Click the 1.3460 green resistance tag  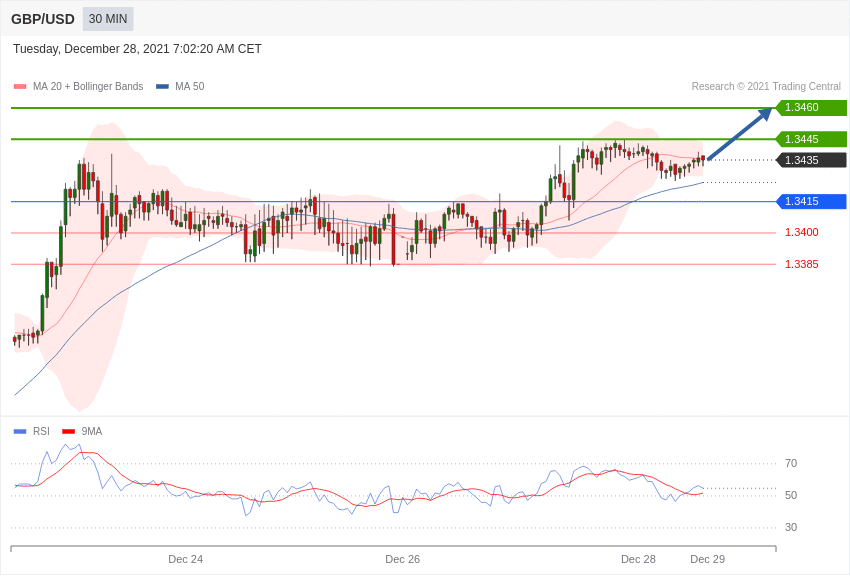811,108
